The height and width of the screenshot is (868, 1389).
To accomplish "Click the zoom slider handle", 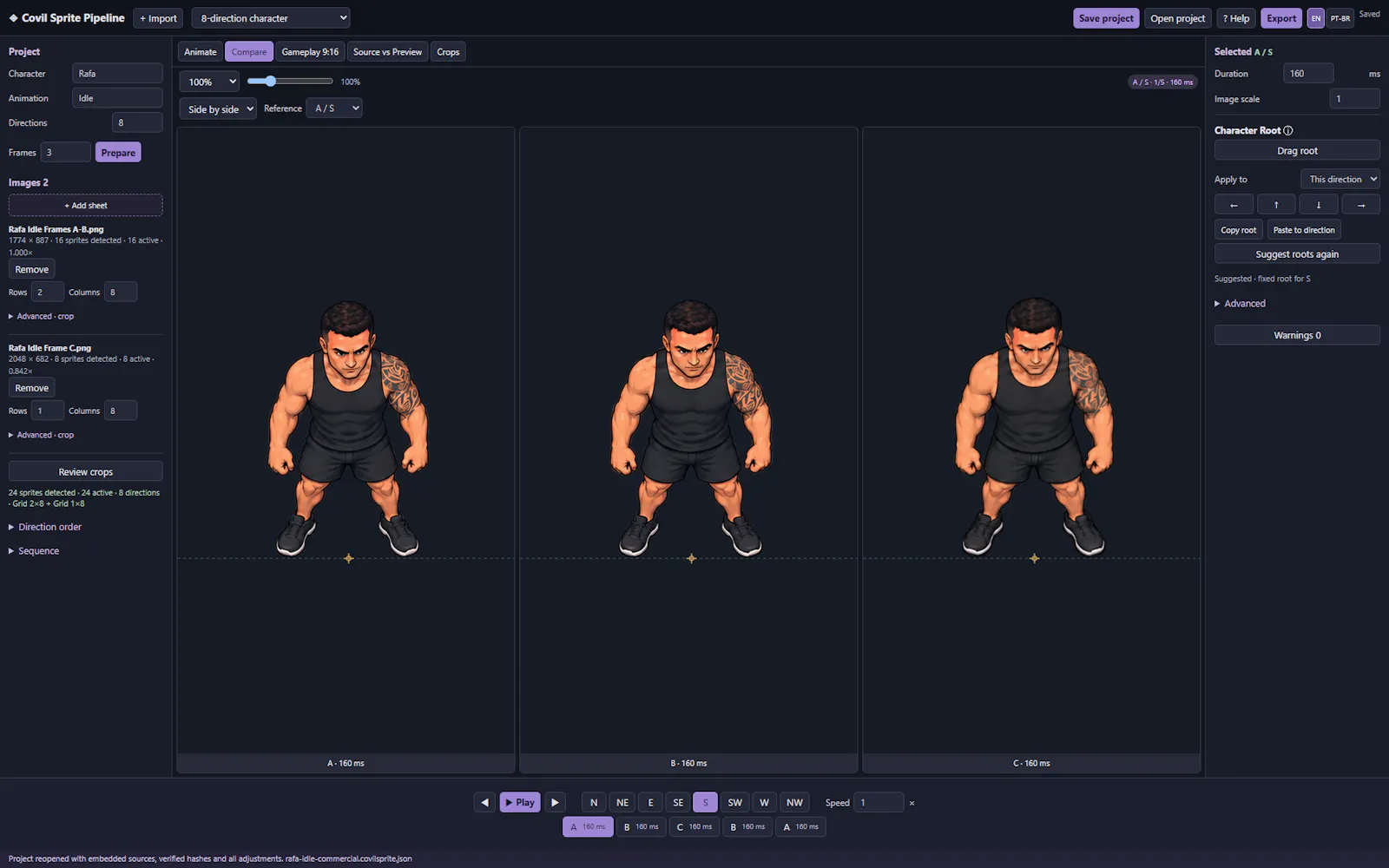I will click(270, 81).
